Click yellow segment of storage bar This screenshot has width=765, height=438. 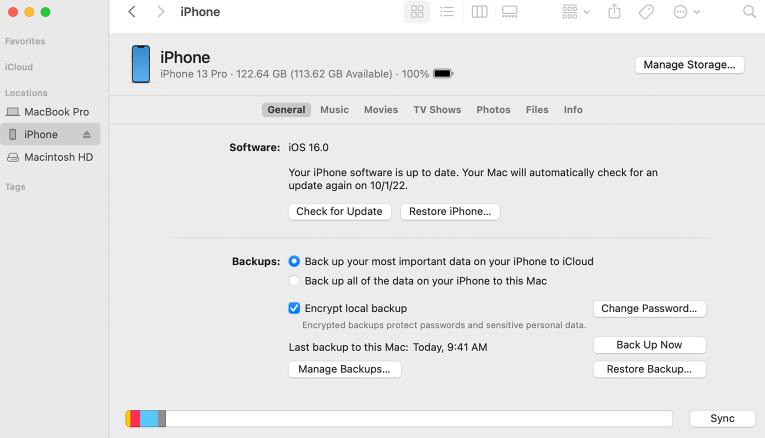pyautogui.click(x=128, y=418)
